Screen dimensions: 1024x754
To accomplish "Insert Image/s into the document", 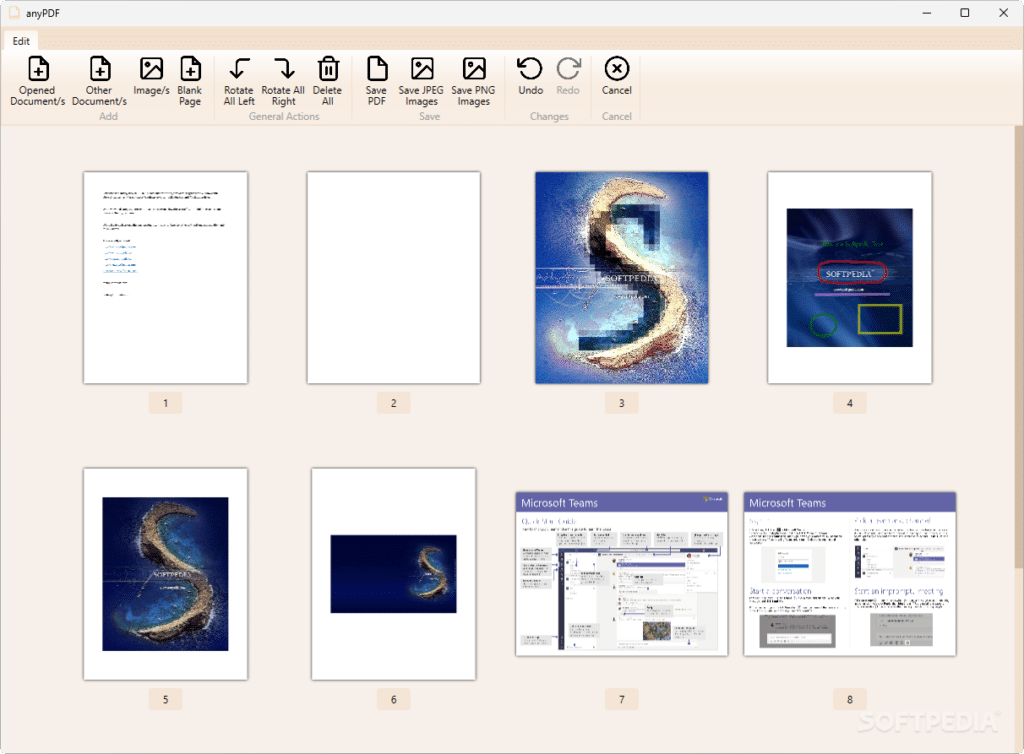I will (x=151, y=78).
